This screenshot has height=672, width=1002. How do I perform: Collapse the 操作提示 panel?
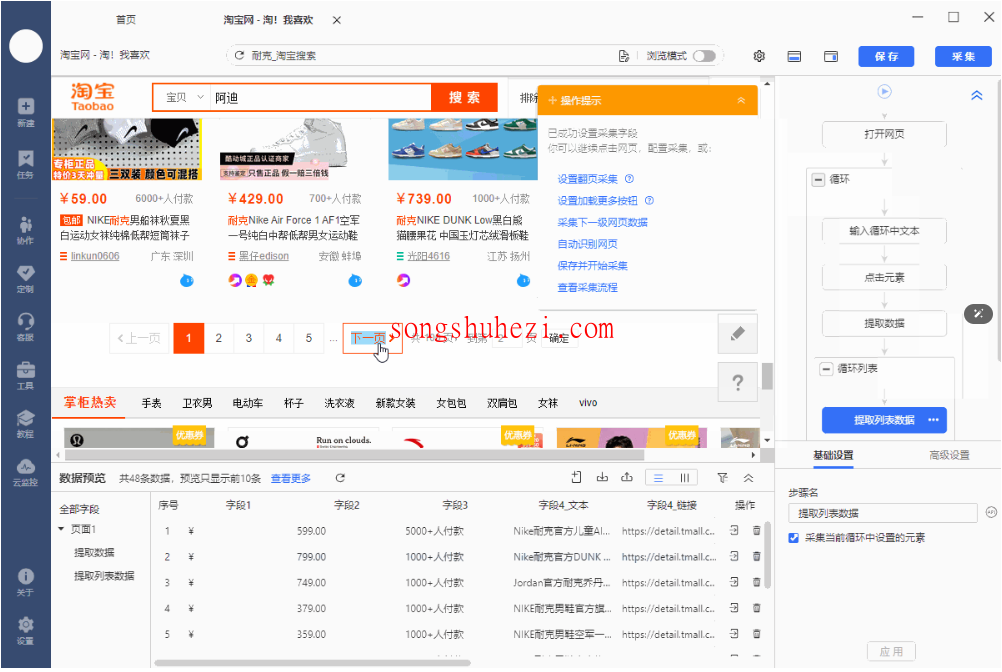741,100
